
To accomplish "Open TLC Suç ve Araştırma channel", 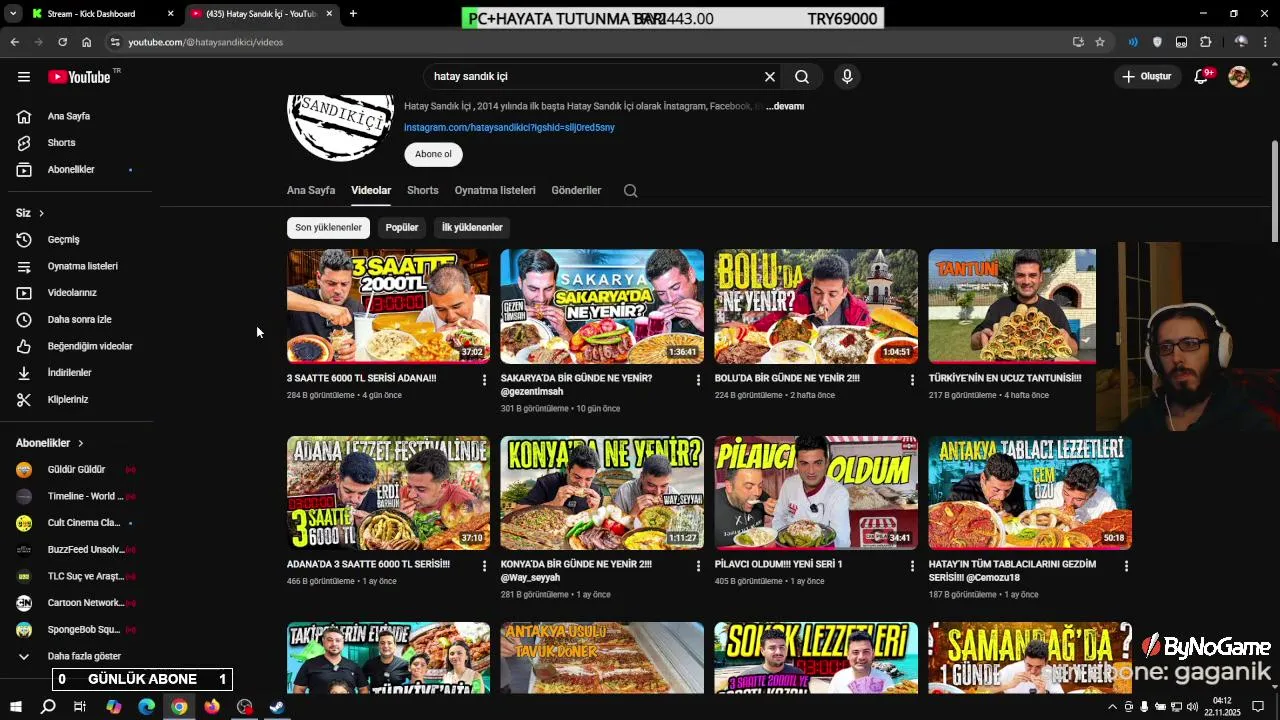I will pyautogui.click(x=76, y=577).
